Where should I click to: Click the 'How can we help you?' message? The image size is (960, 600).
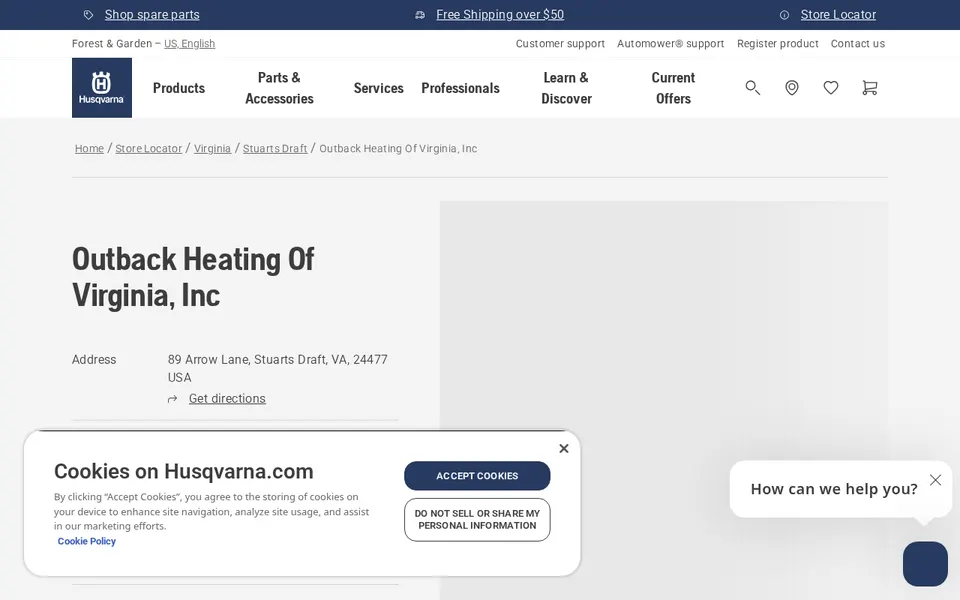click(x=834, y=489)
